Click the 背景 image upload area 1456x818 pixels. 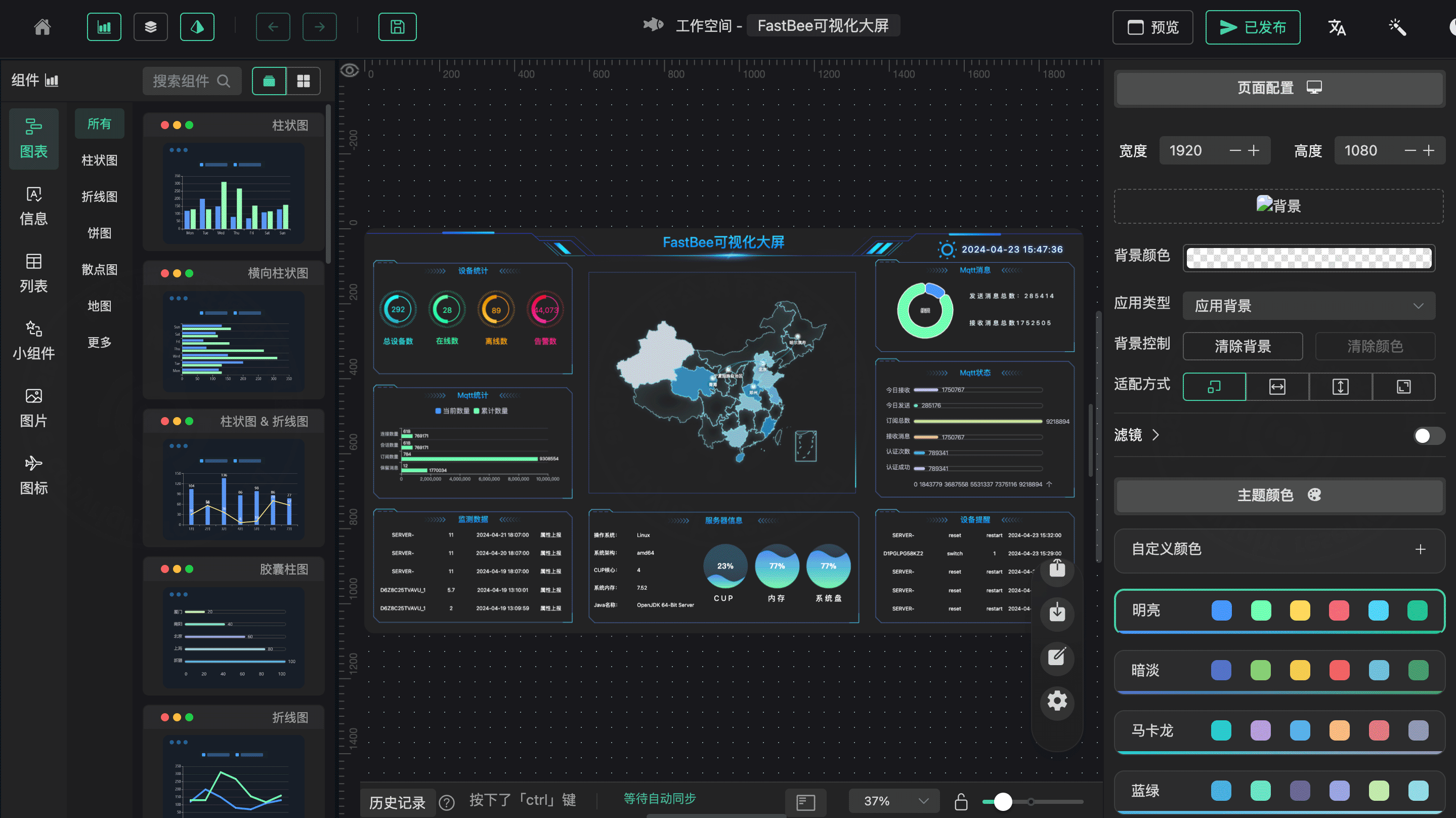click(1278, 206)
